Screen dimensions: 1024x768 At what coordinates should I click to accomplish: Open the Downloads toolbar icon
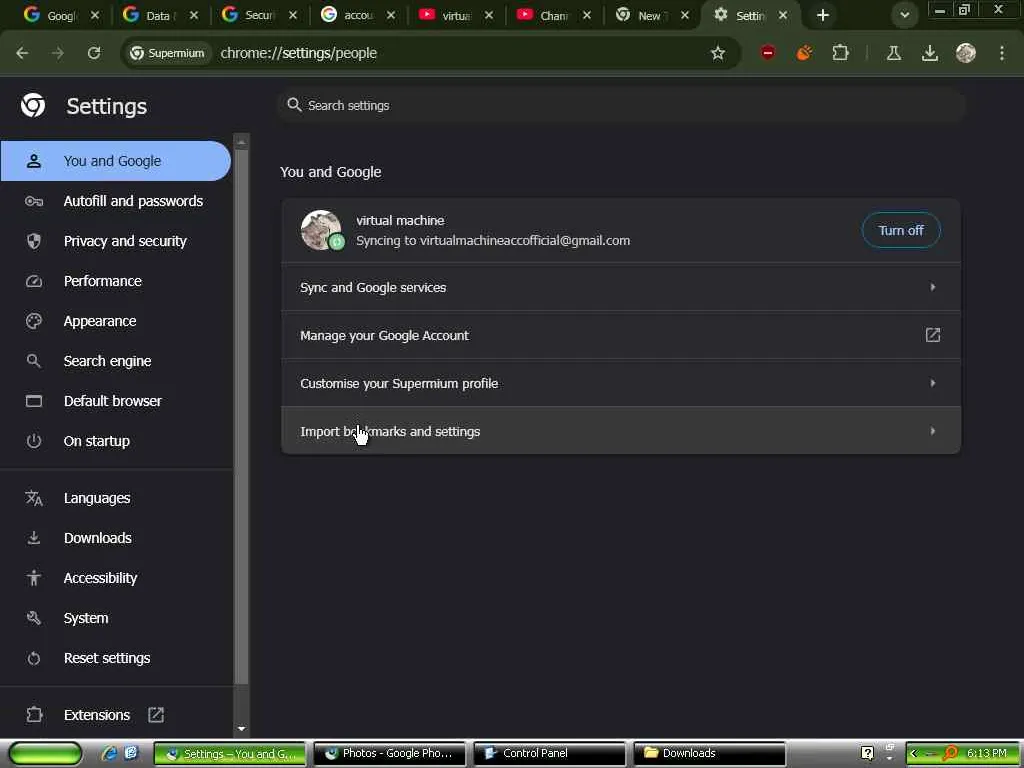pos(930,53)
